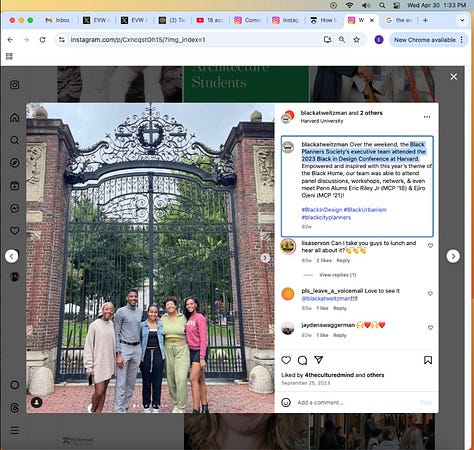Open Chrome three-dot menu
474x450 pixels.
point(462,40)
